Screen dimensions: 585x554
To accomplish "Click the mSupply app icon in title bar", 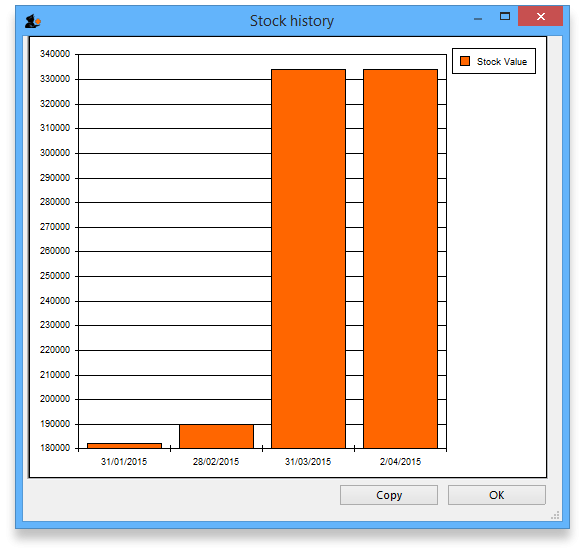I will (x=32, y=21).
